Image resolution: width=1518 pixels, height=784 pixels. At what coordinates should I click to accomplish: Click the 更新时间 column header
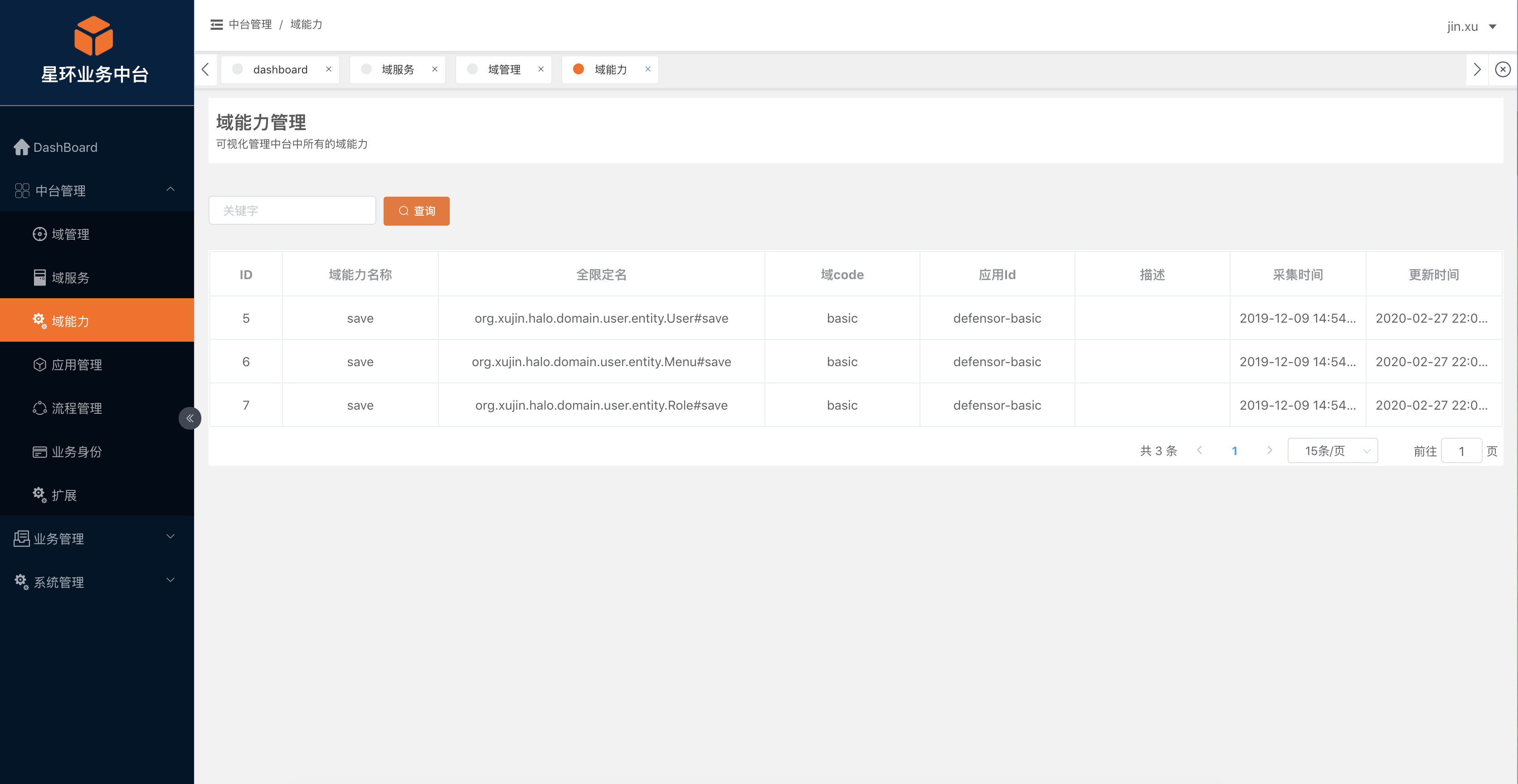1434,275
